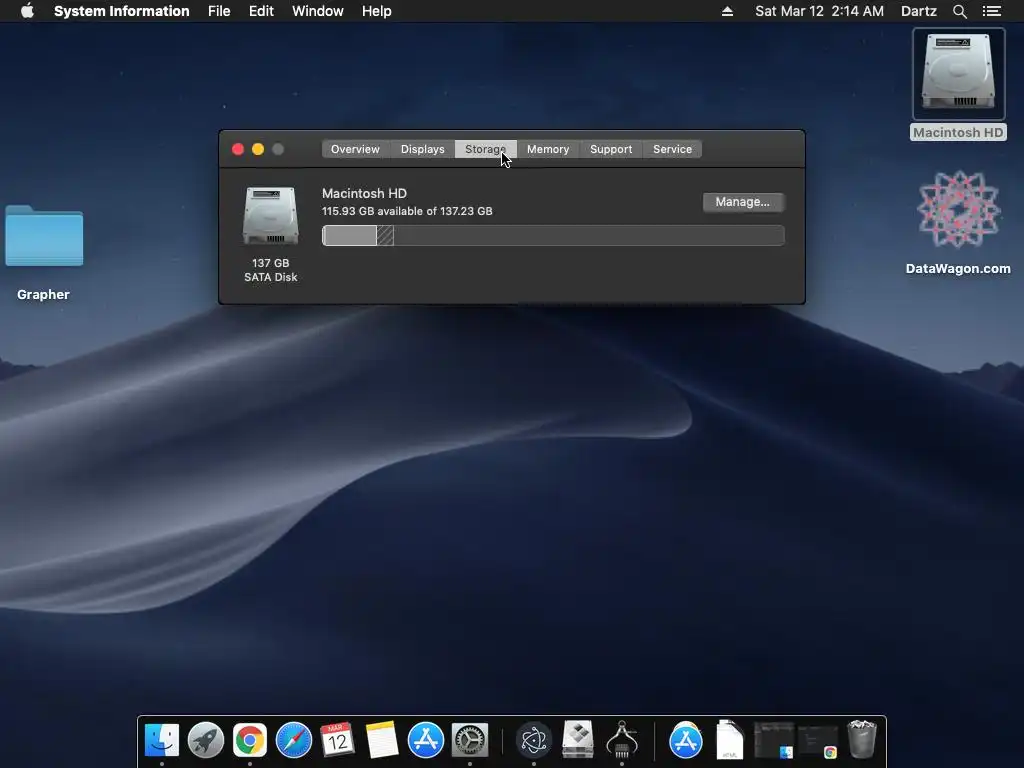The width and height of the screenshot is (1024, 768).
Task: Open App Store icon left of System Preferences
Action: click(426, 740)
